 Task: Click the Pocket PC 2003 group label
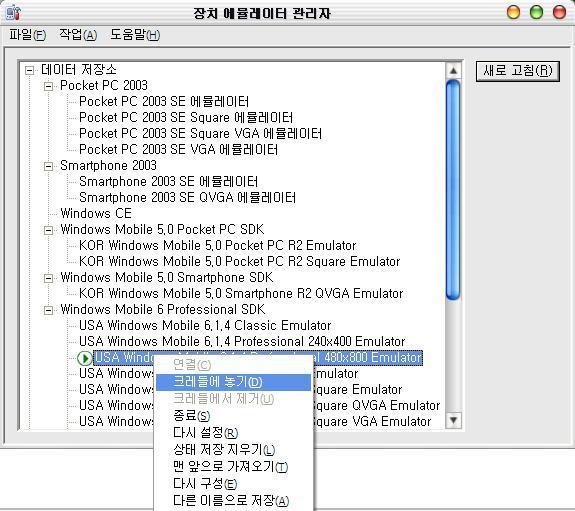pos(104,86)
